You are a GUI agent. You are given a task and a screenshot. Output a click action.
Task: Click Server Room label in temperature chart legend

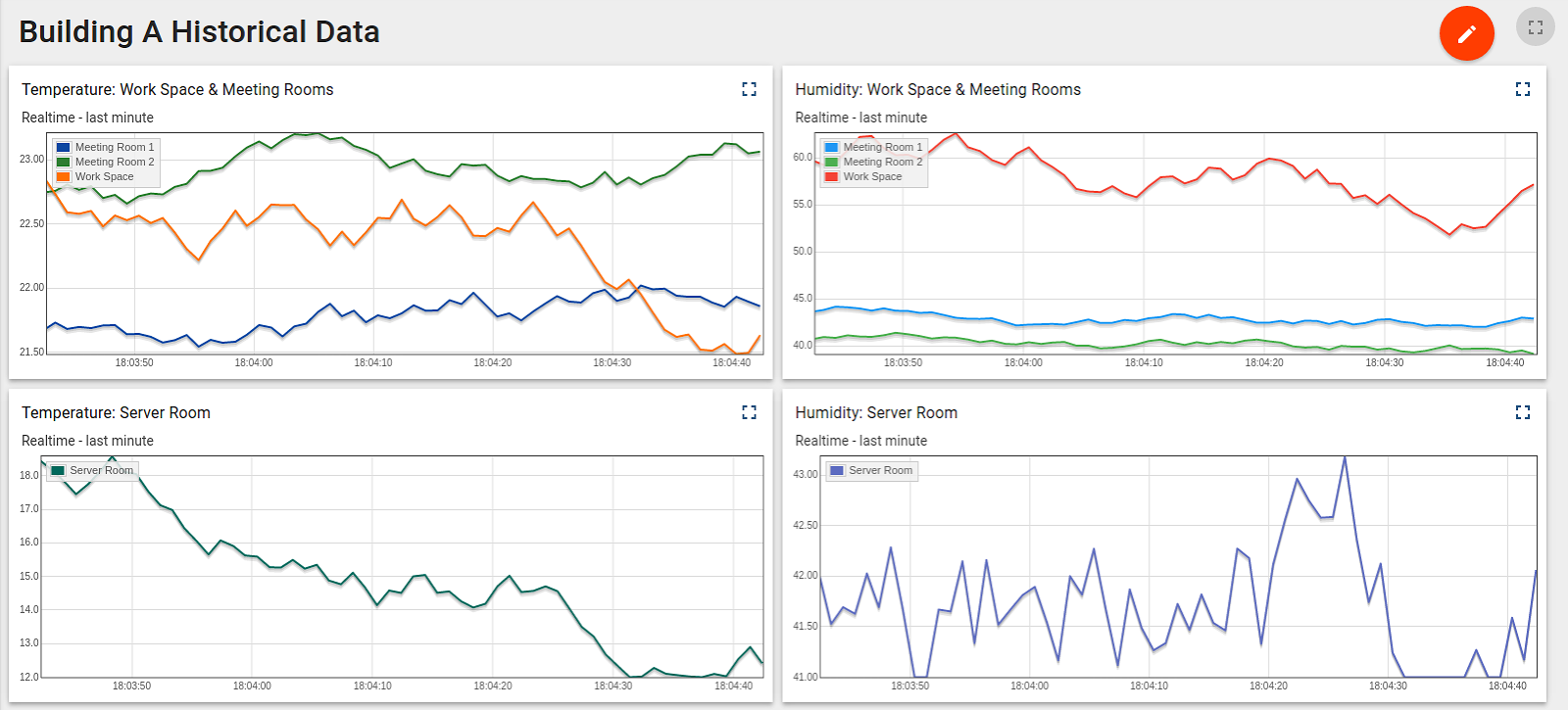point(101,470)
